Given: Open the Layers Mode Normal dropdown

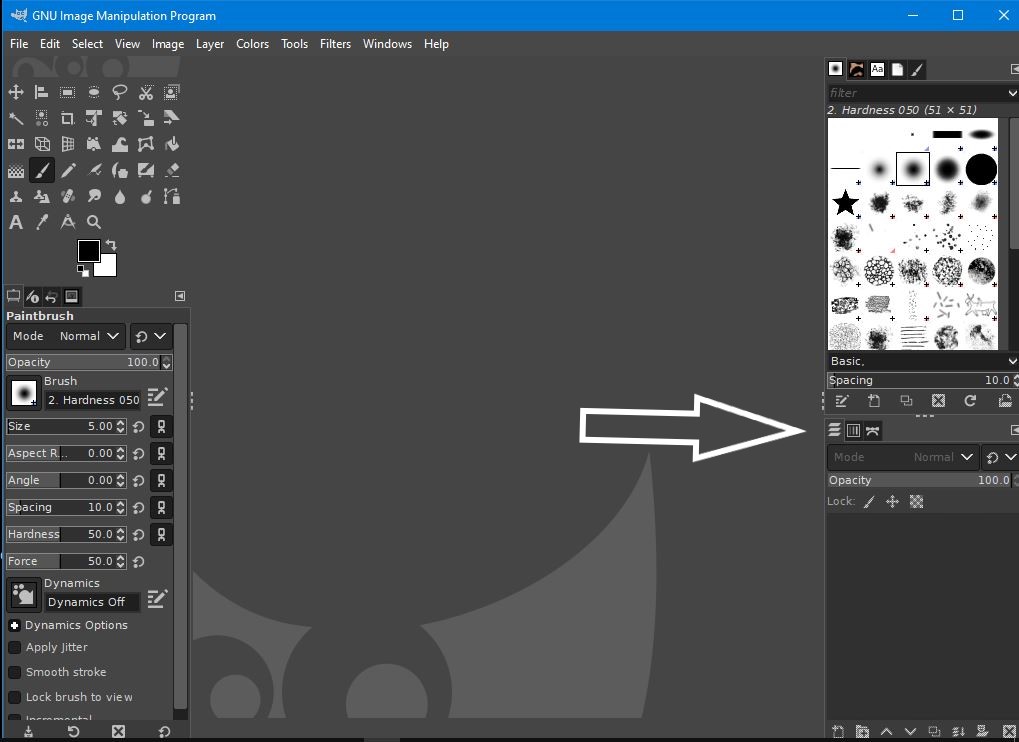Looking at the screenshot, I should 903,457.
